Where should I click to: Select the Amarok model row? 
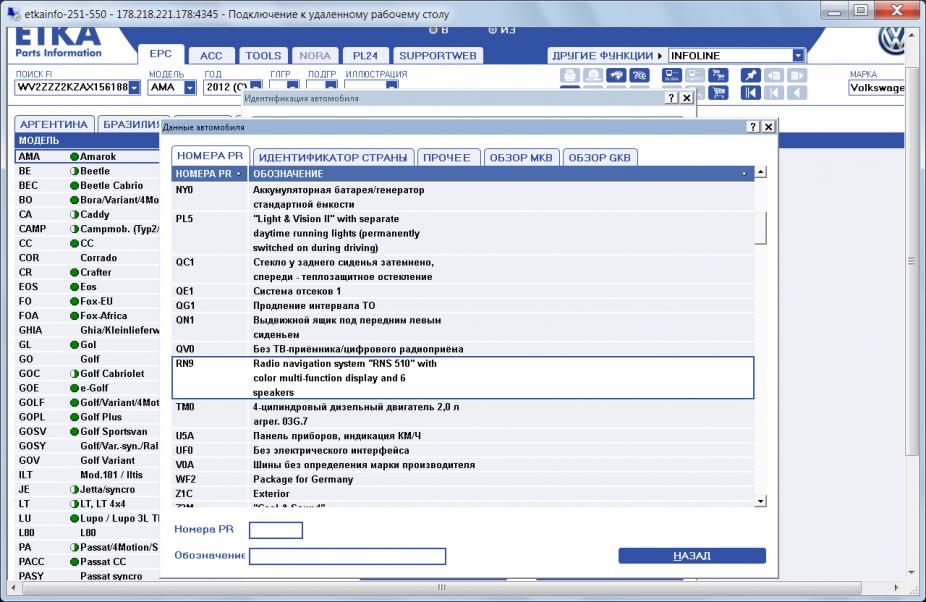coord(87,157)
